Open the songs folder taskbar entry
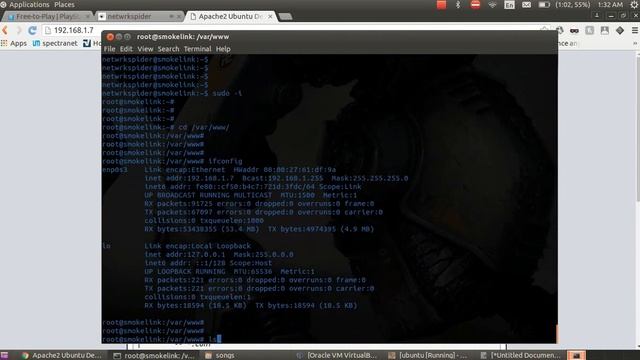This screenshot has width=640, height=360. [x=220, y=355]
